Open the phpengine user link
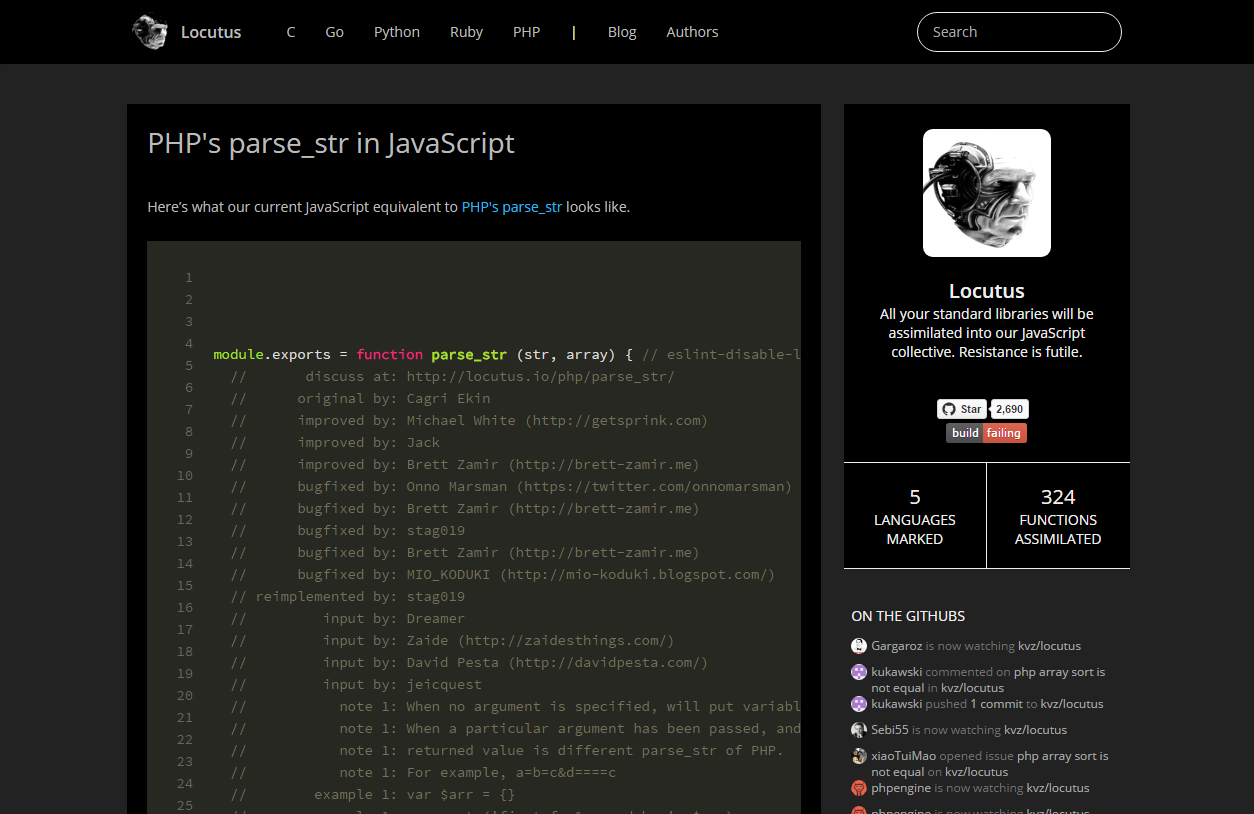This screenshot has width=1254, height=814. [901, 788]
